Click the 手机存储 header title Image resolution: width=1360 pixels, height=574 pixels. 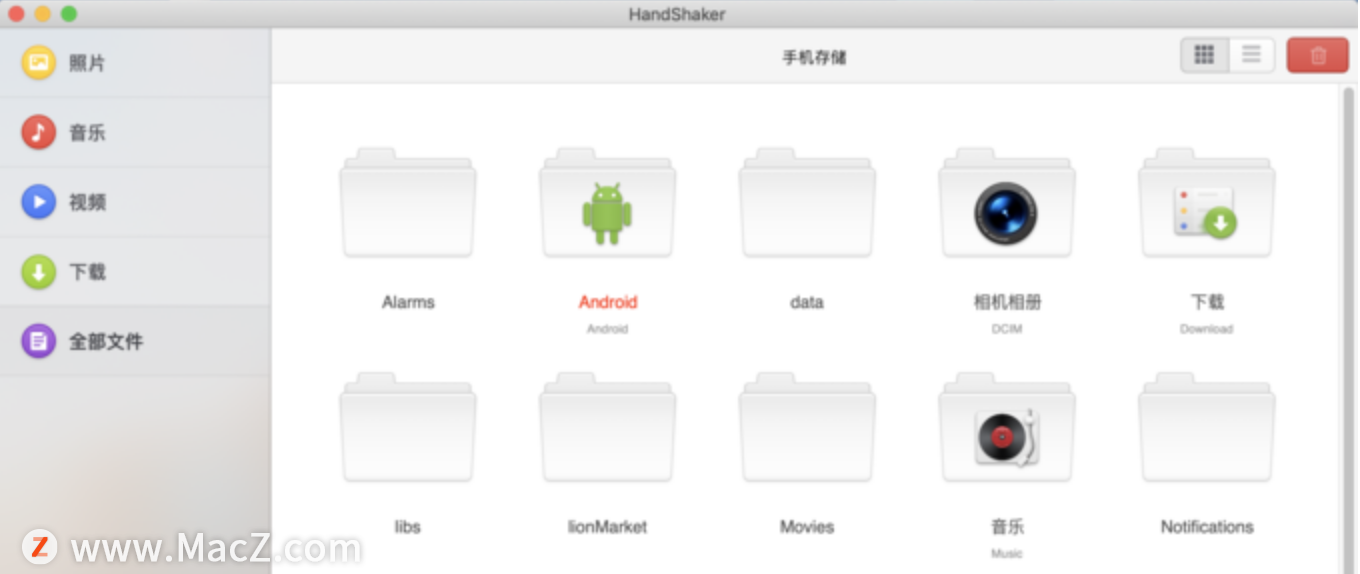click(814, 57)
